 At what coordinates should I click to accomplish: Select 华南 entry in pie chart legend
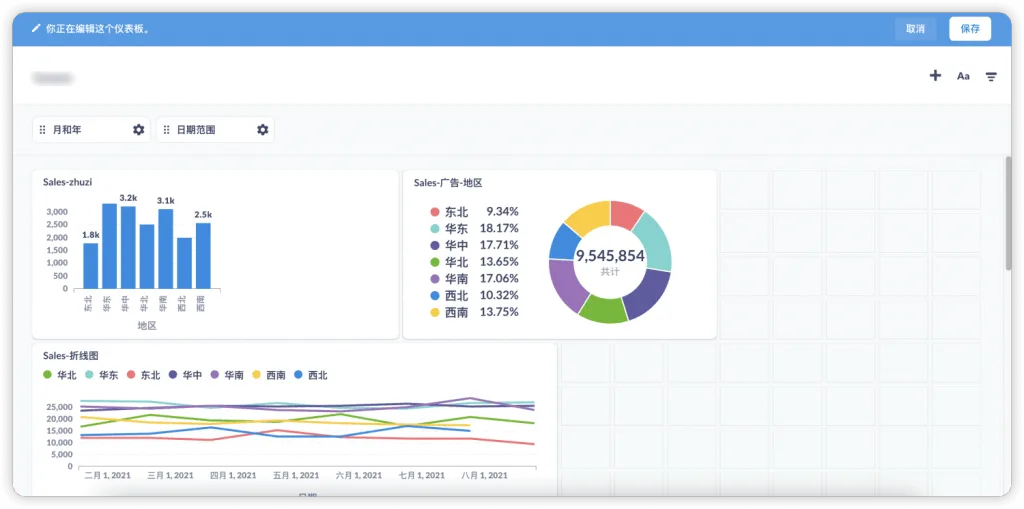click(x=474, y=278)
